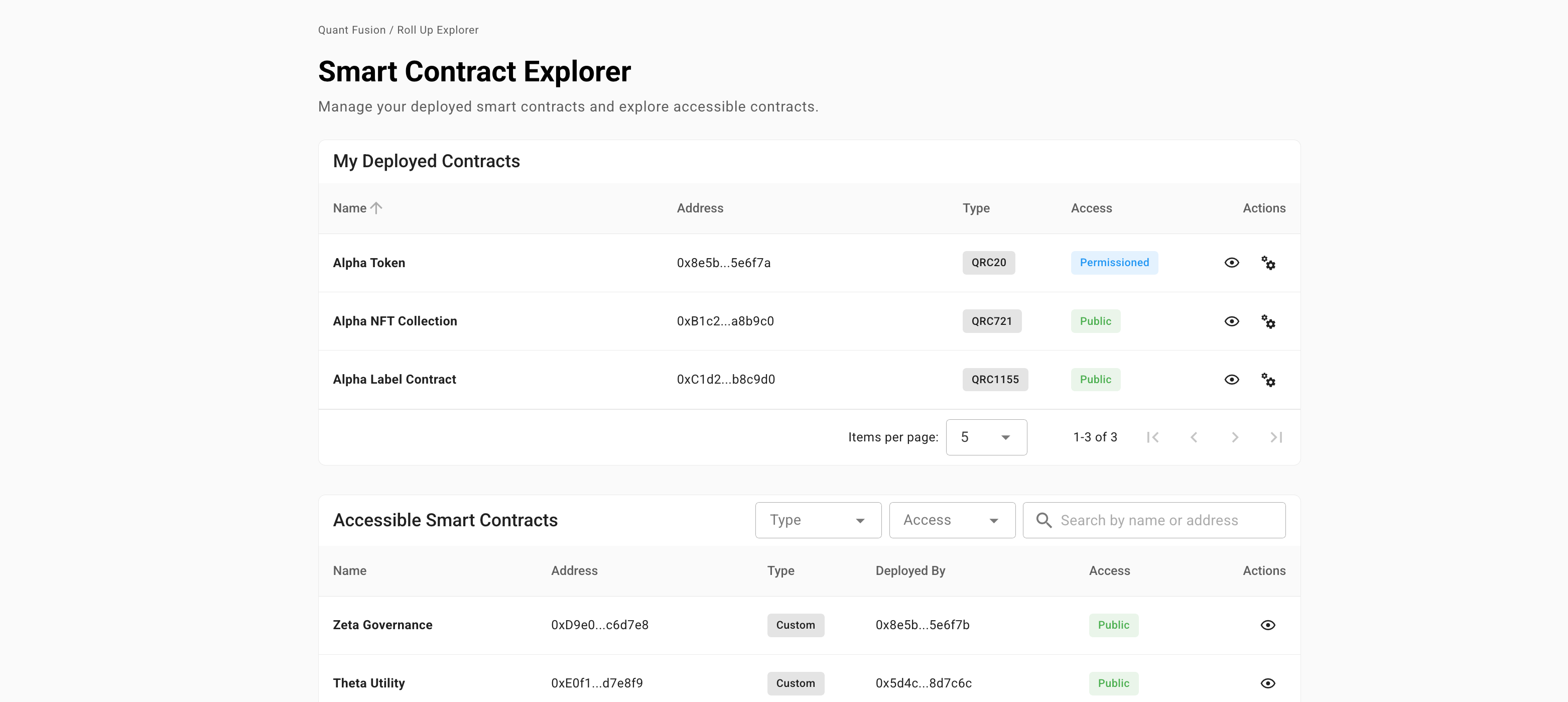Click deployer address 0x8e5b...5e6f7b
This screenshot has width=1568, height=702.
922,625
